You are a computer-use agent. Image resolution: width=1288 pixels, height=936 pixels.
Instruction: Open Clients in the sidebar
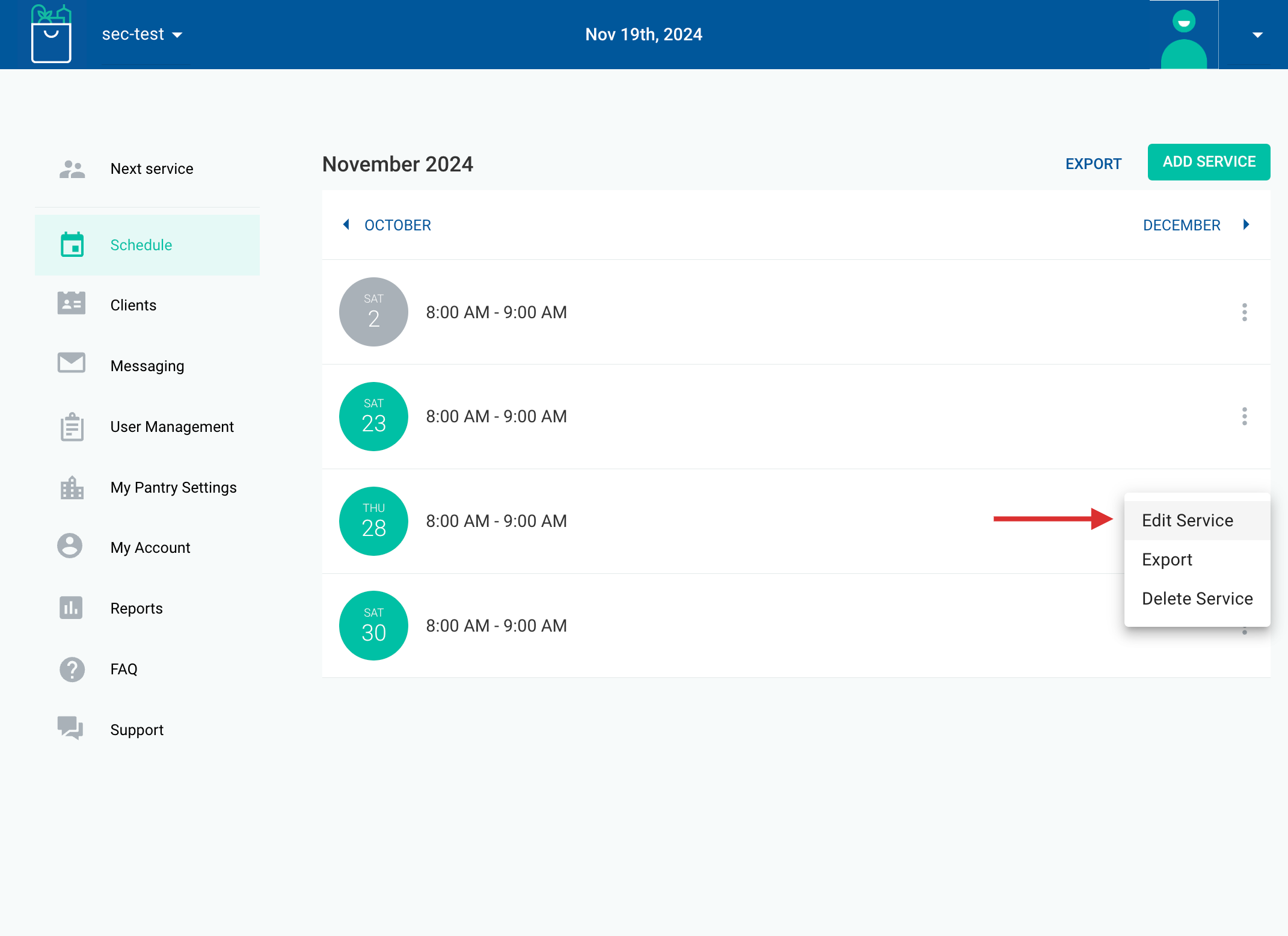point(147,305)
